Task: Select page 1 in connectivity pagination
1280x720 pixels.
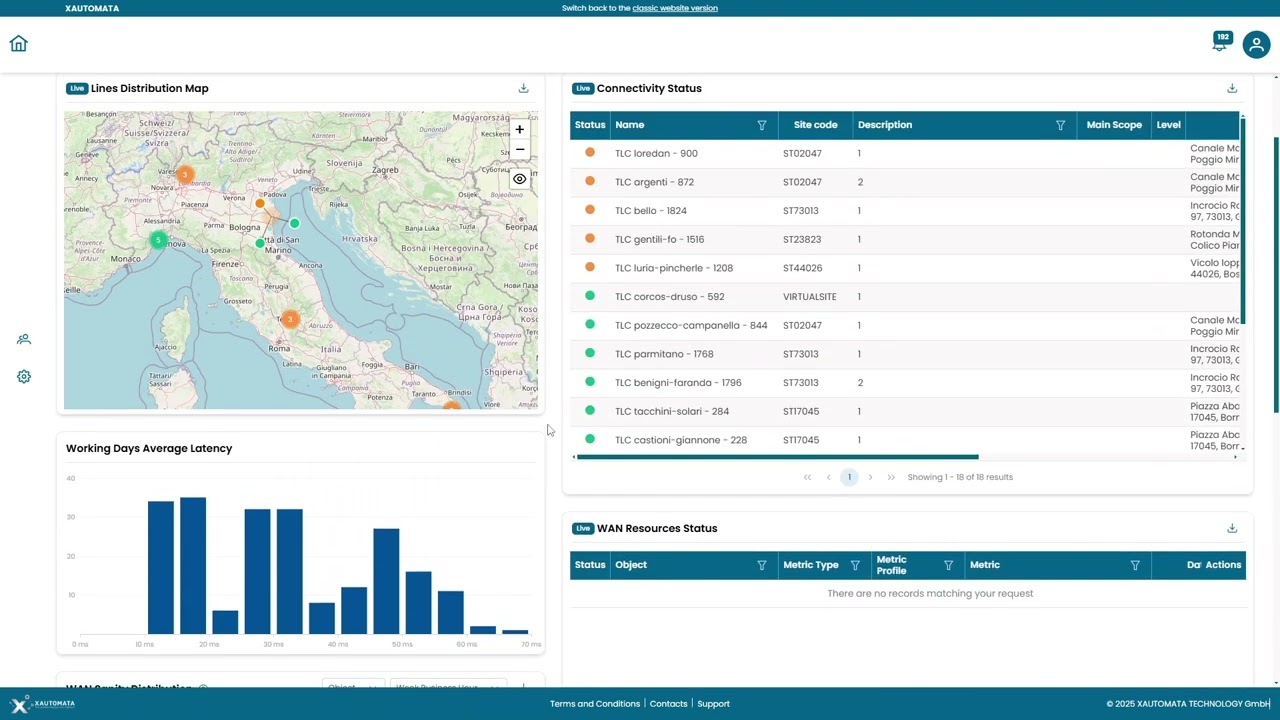Action: [x=849, y=477]
